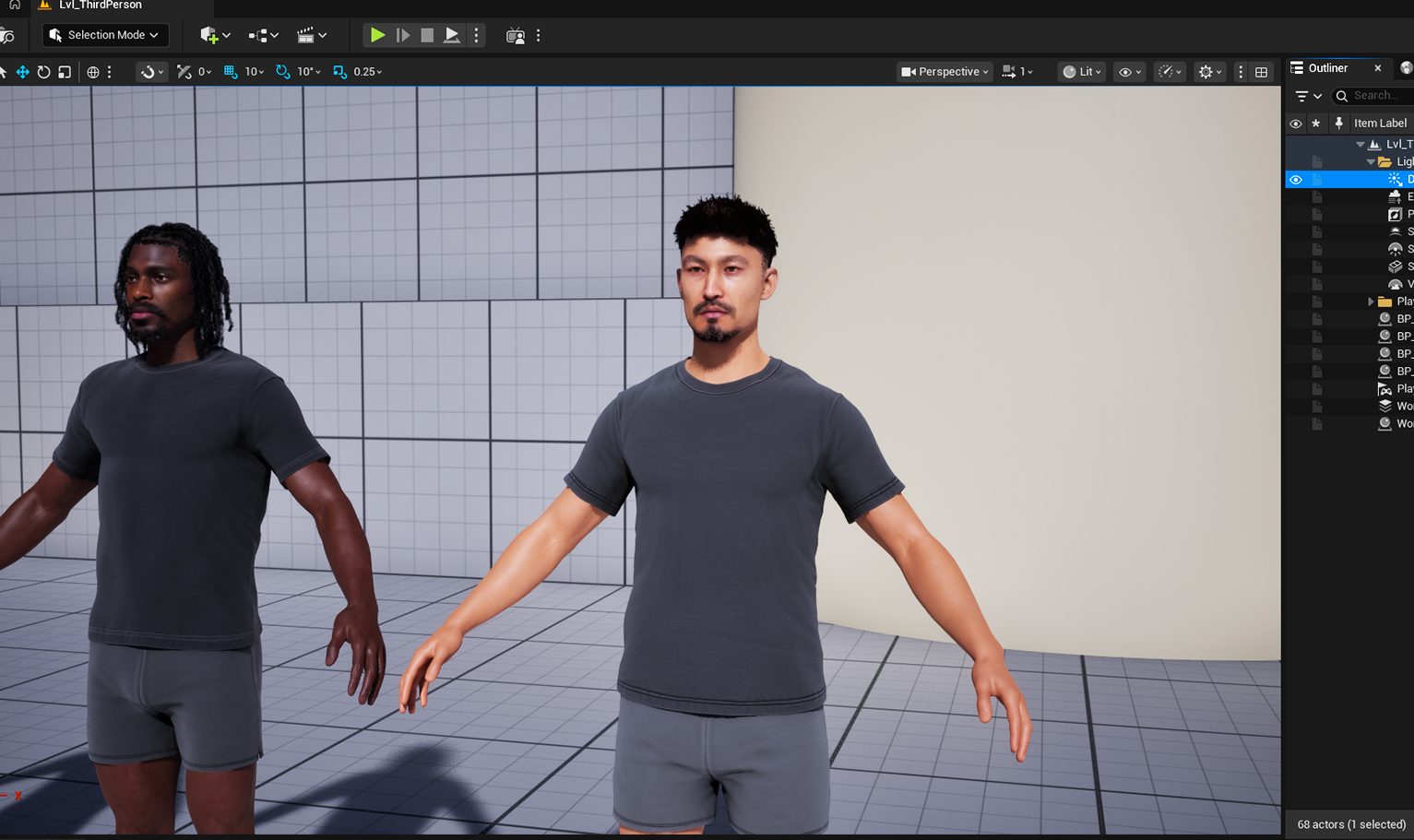Viewport: 1414px width, 840px height.
Task: Click the world/globe coordinate system icon
Action: (91, 71)
